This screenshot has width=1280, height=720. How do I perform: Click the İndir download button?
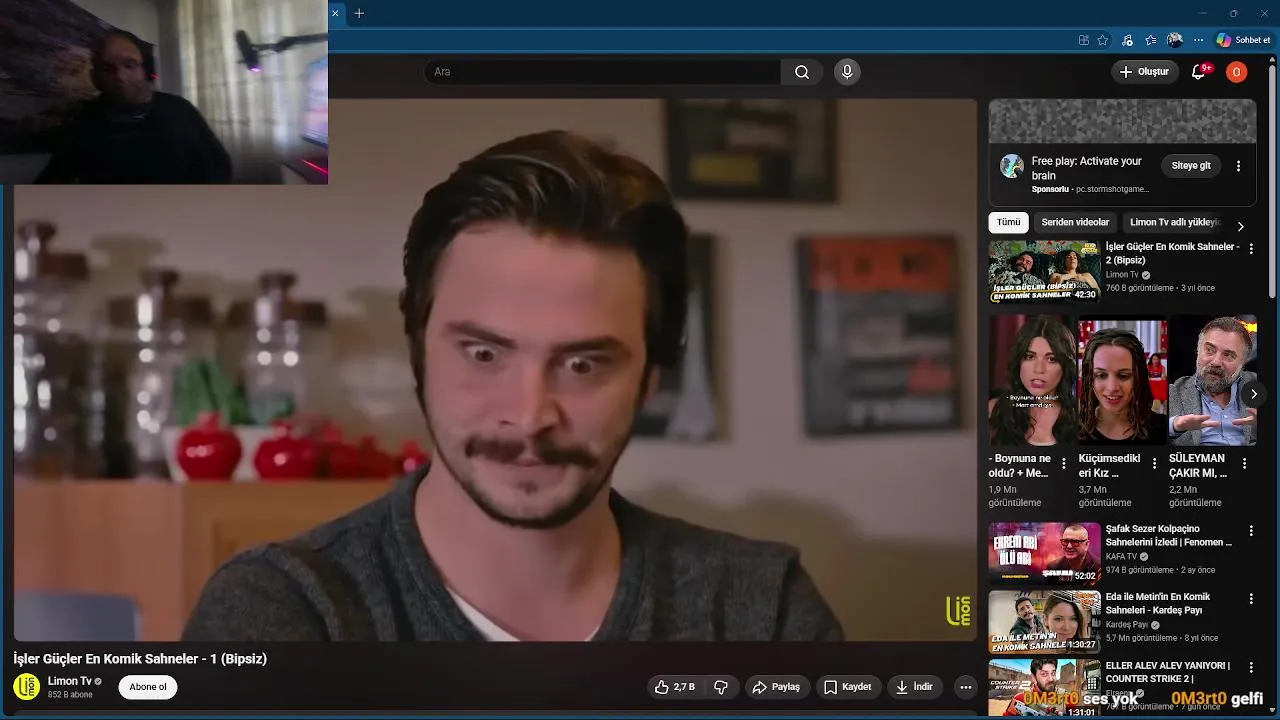(914, 687)
